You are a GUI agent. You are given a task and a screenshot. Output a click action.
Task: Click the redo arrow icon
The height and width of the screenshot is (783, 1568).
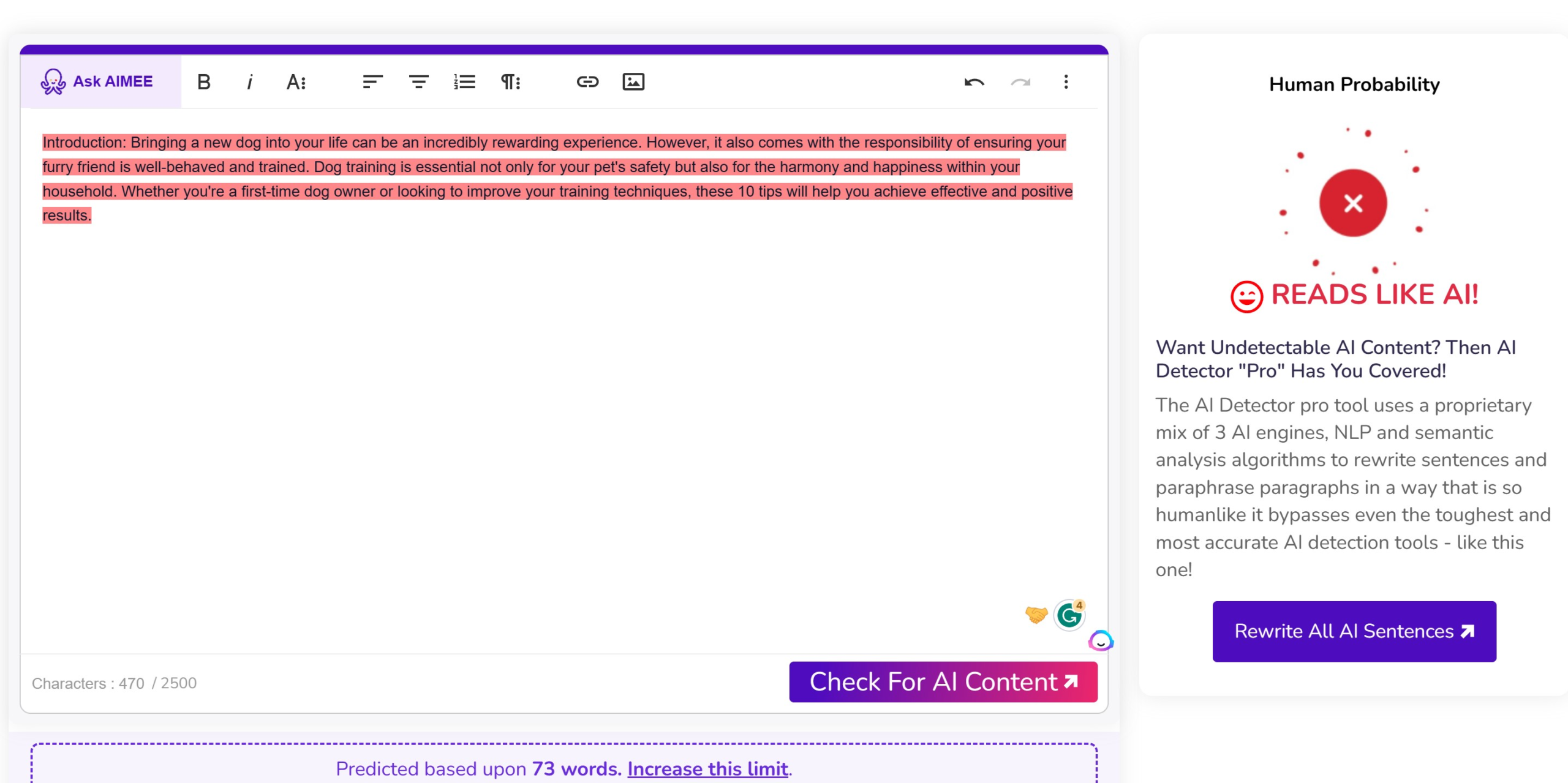1020,82
